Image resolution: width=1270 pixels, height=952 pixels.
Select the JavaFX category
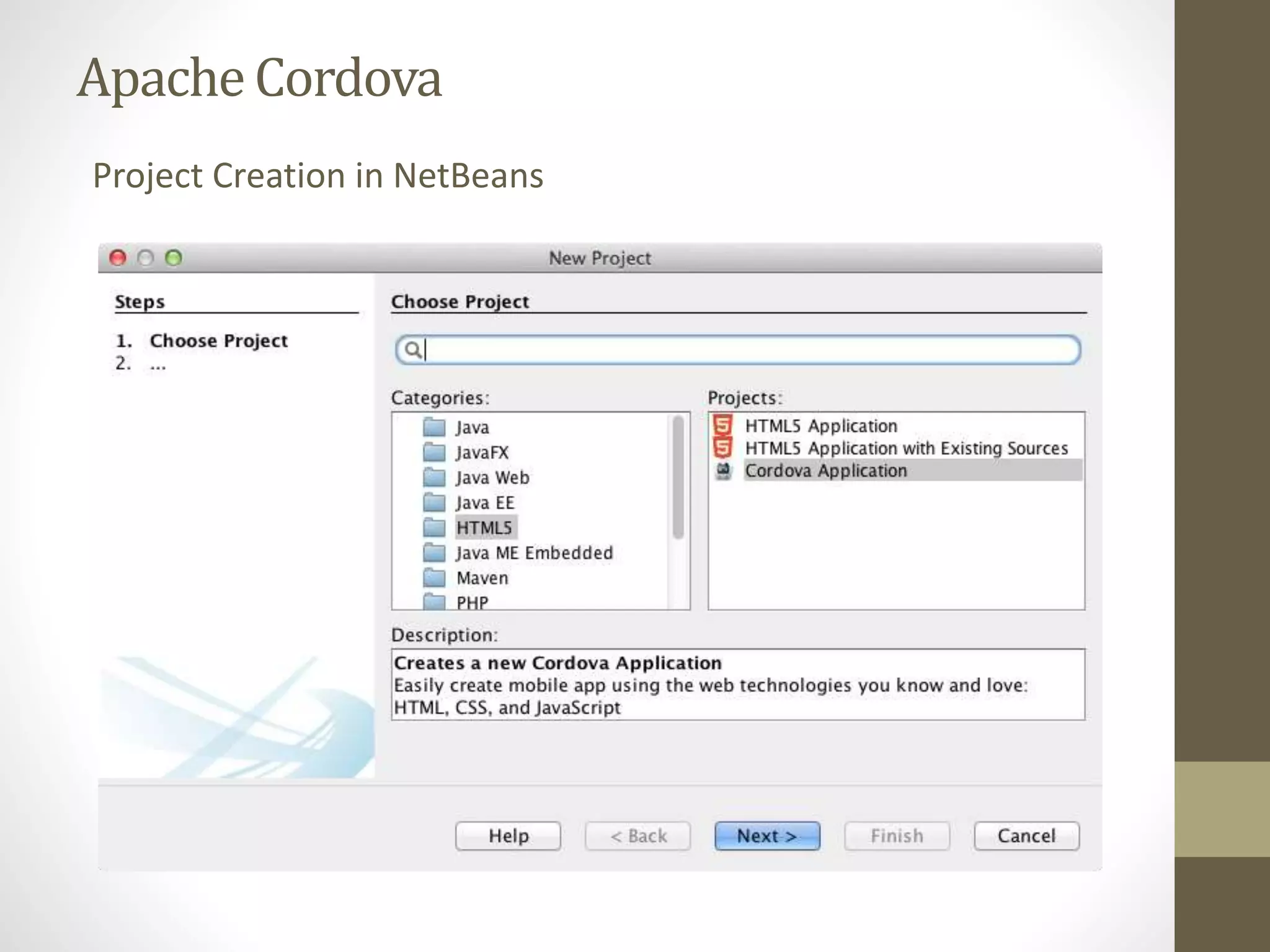[x=482, y=452]
